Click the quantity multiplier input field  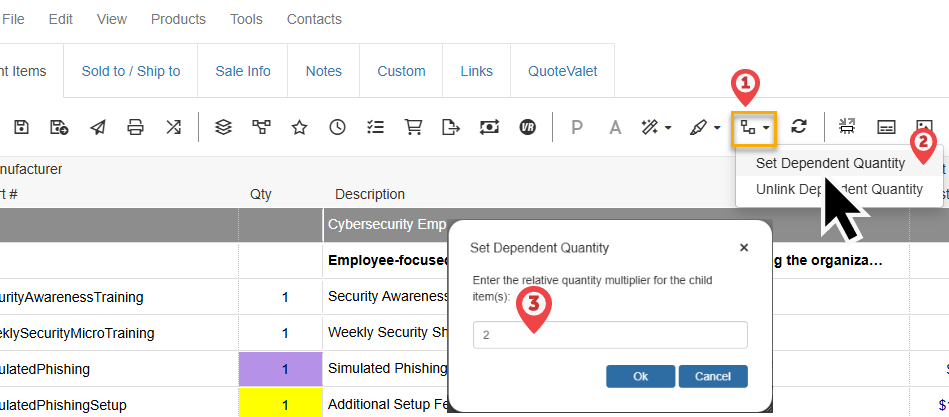(x=610, y=335)
